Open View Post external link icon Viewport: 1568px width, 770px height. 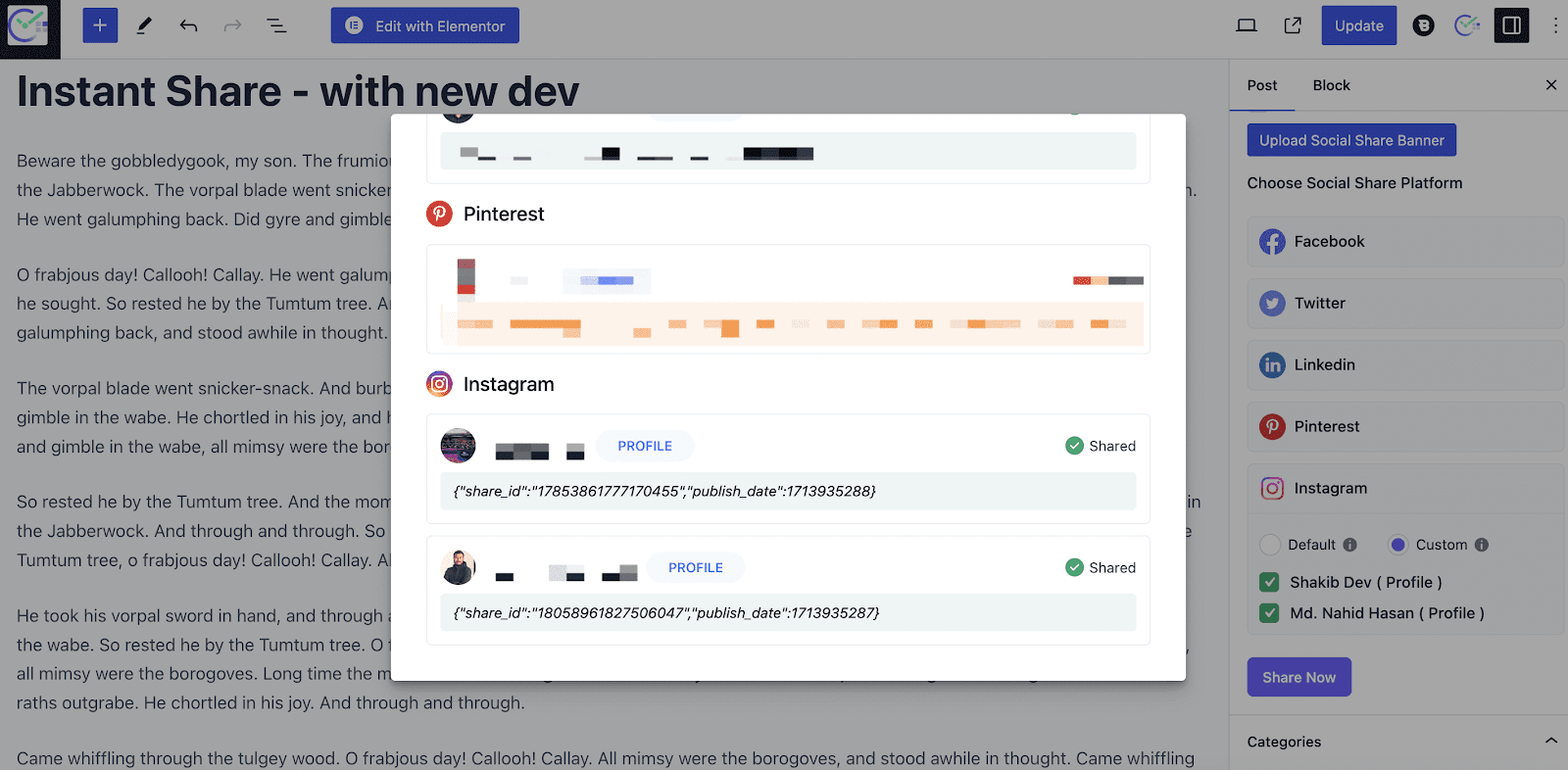pos(1293,25)
